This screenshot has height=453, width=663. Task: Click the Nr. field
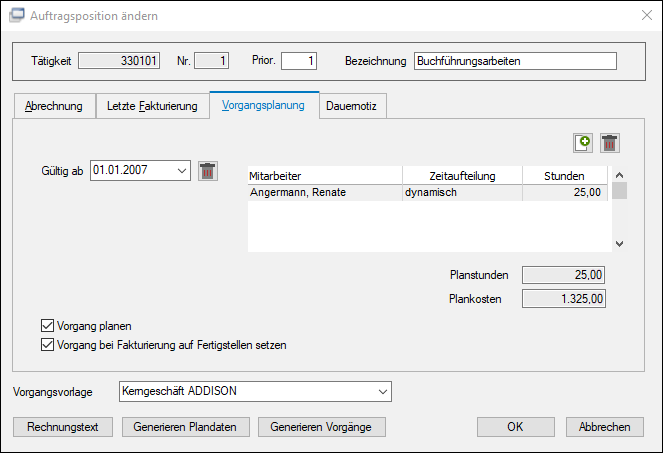coord(211,61)
